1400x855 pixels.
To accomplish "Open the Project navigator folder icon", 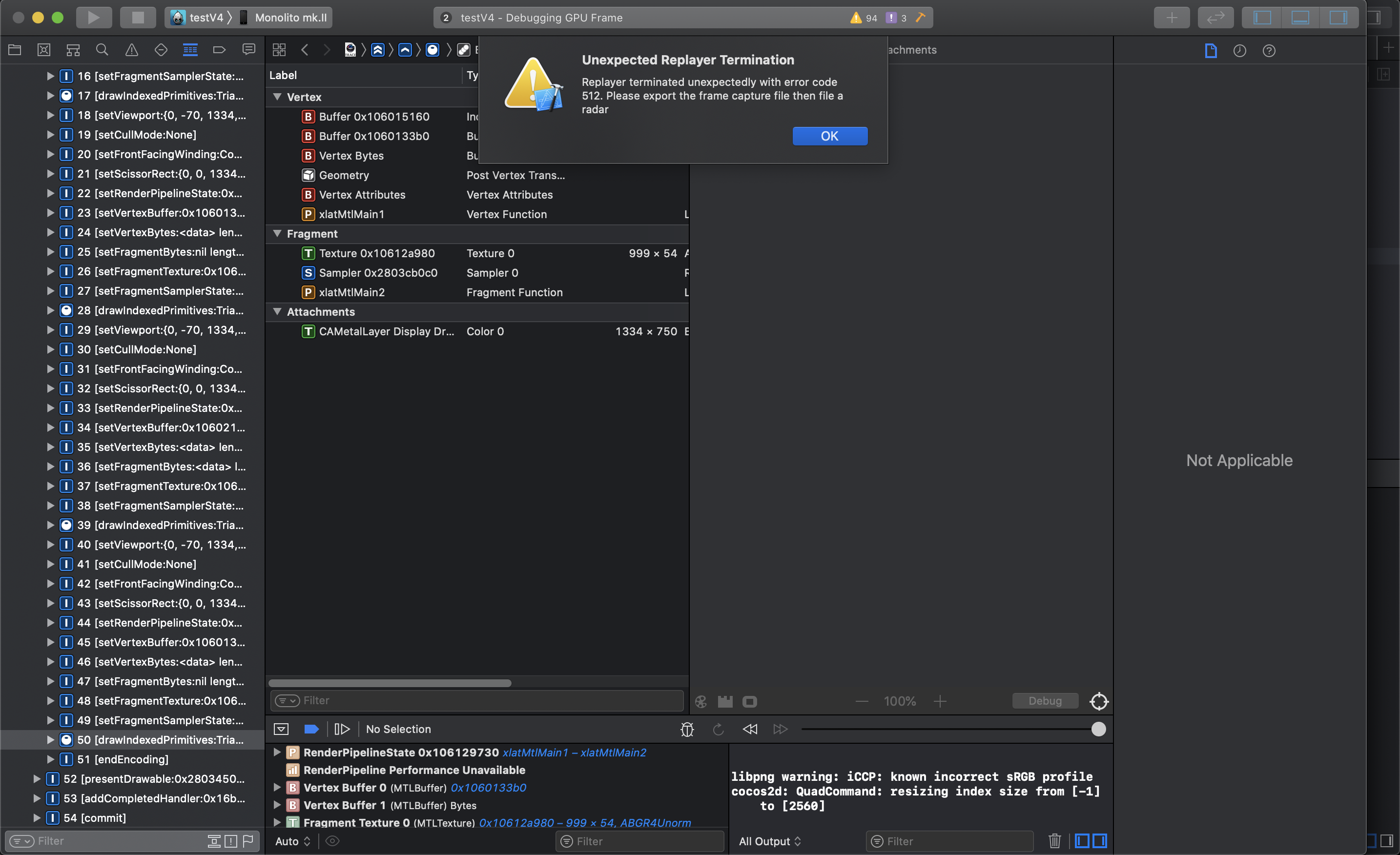I will 14,50.
